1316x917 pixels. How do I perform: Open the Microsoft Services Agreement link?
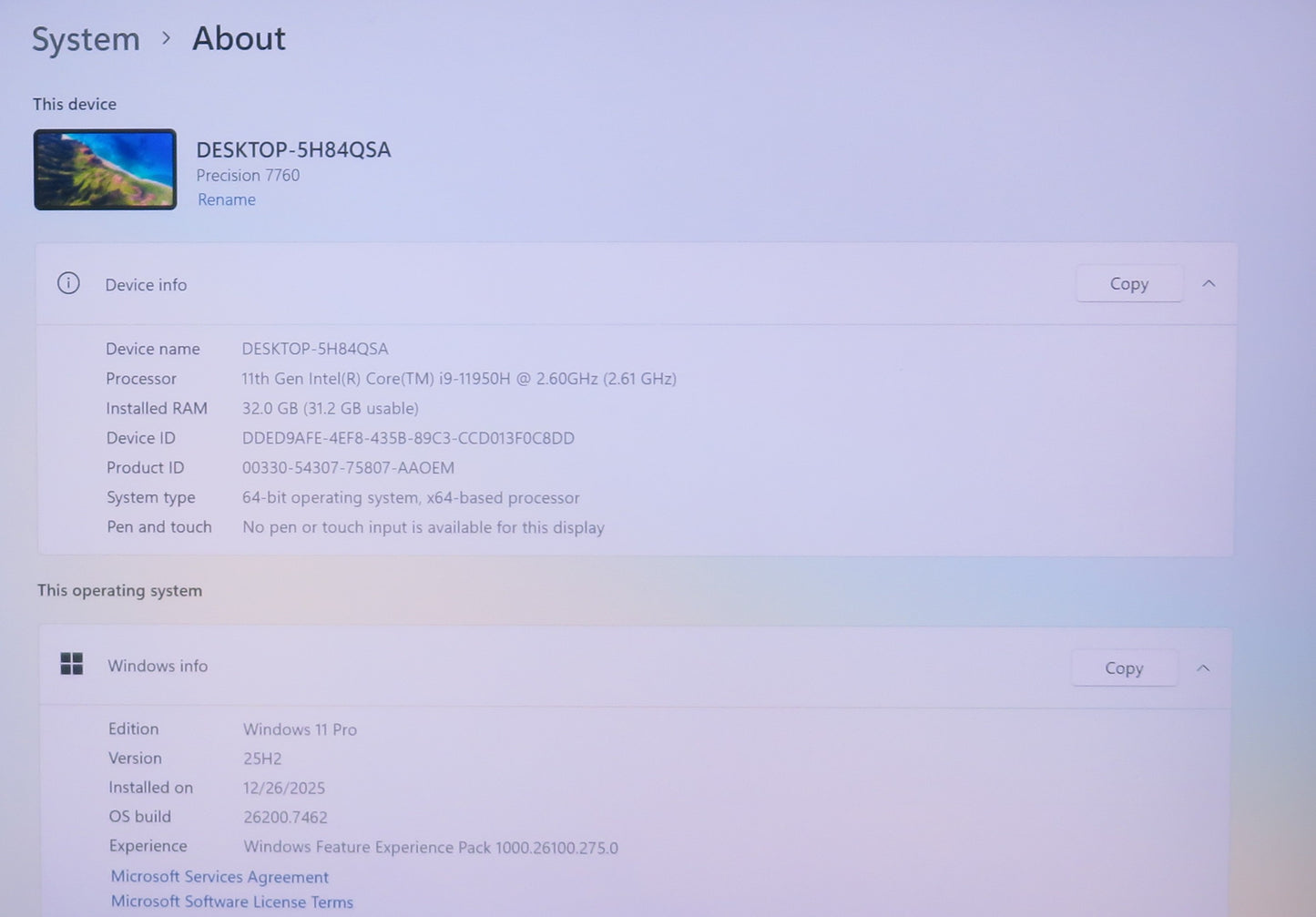219,876
